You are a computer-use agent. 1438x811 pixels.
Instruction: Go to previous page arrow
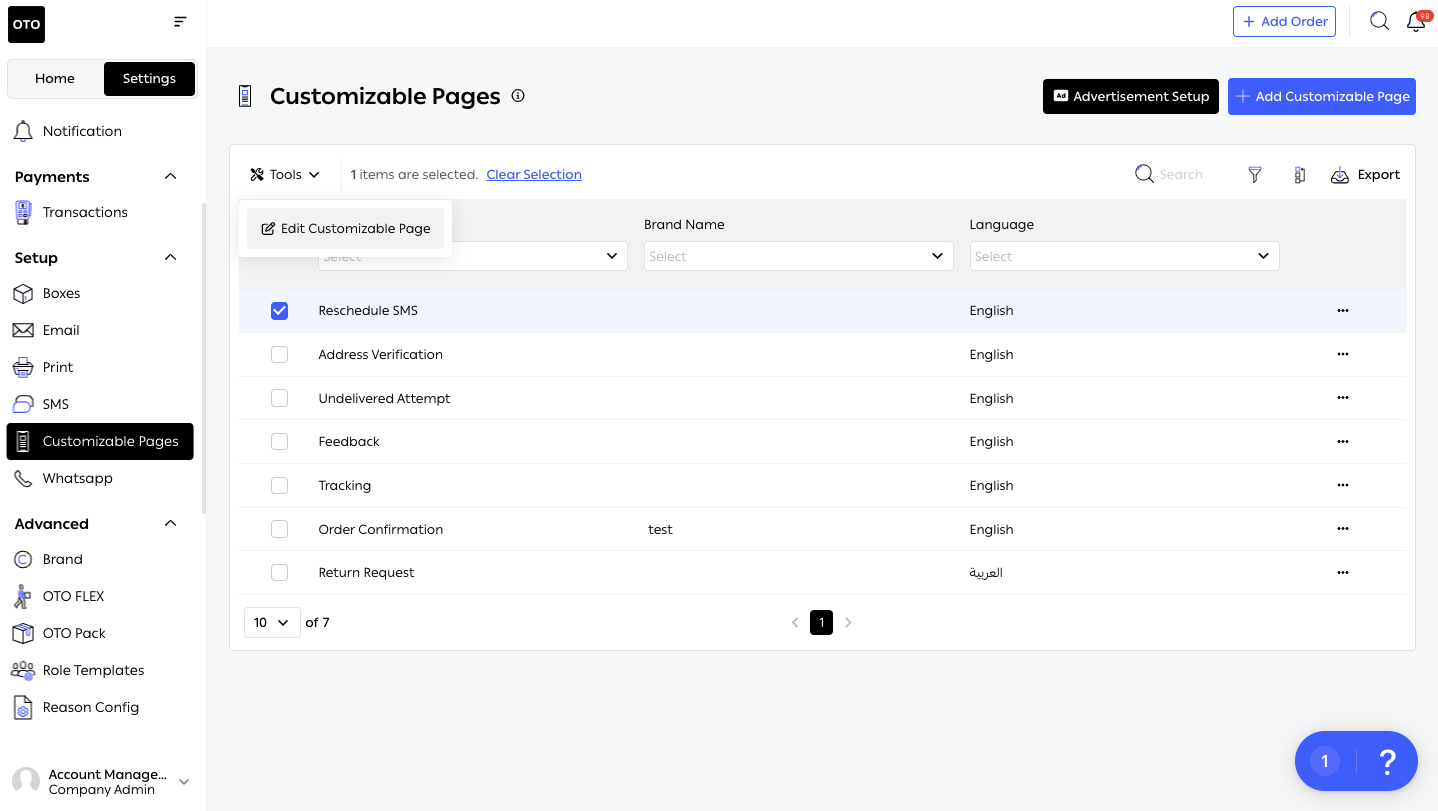click(x=795, y=622)
